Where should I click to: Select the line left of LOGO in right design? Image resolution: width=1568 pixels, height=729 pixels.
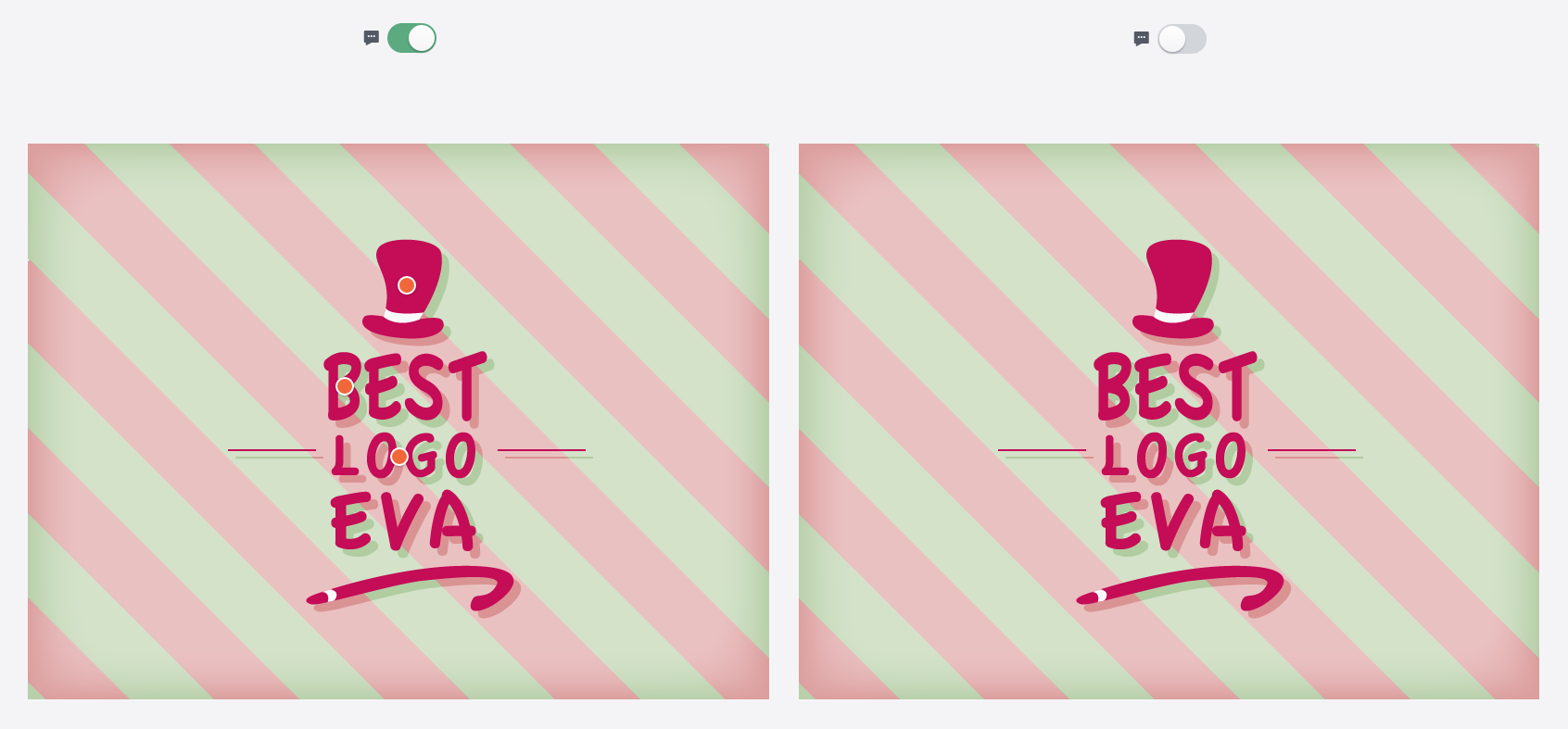1043,450
